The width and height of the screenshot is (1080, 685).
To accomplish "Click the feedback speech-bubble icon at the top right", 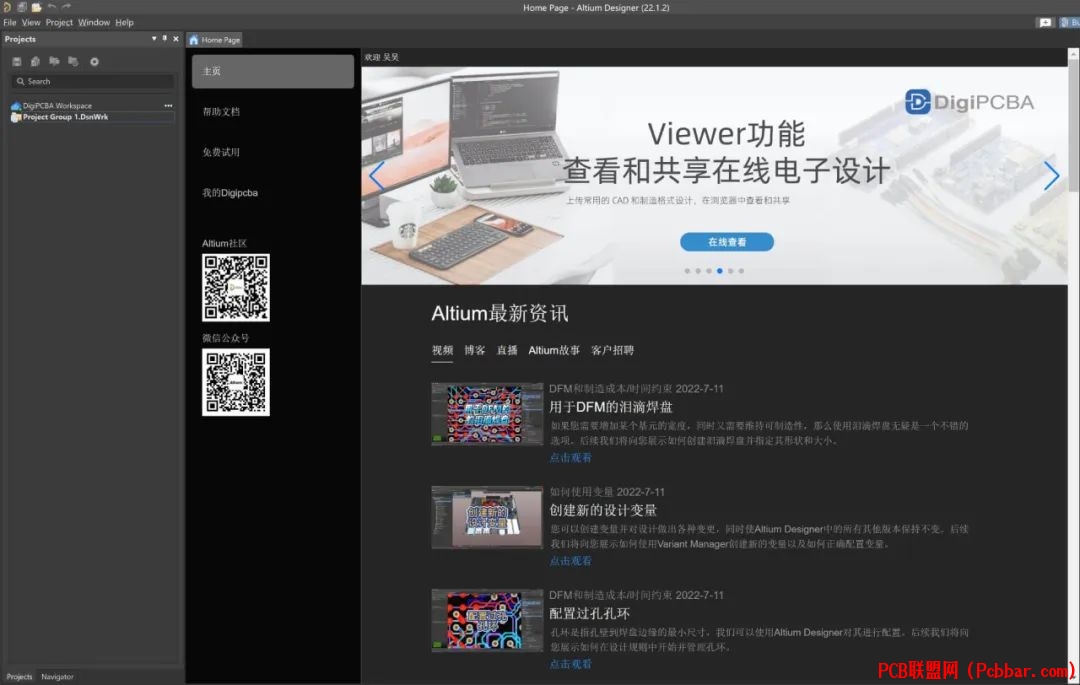I will click(1045, 22).
